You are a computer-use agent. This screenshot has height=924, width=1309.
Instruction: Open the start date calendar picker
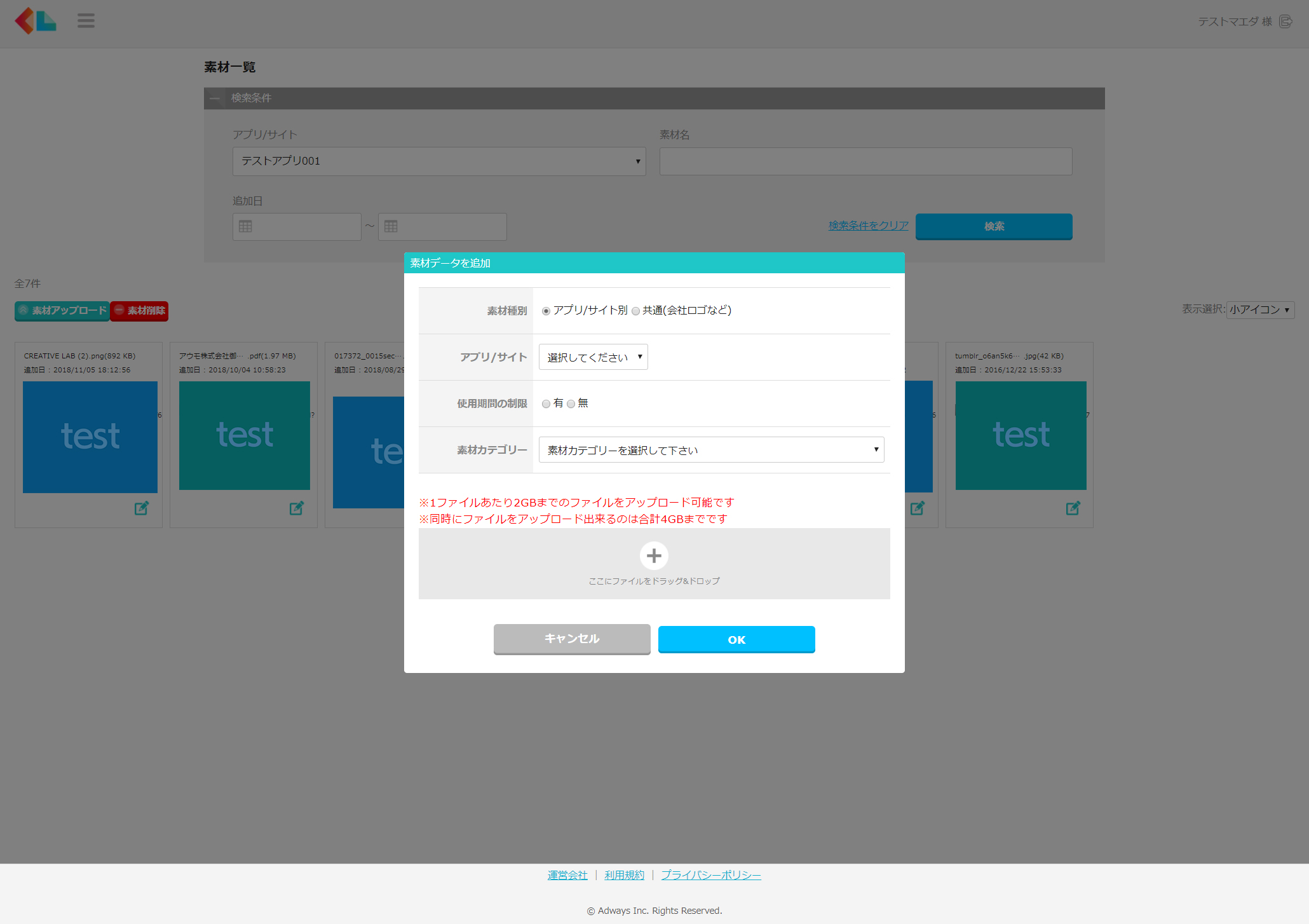point(246,227)
